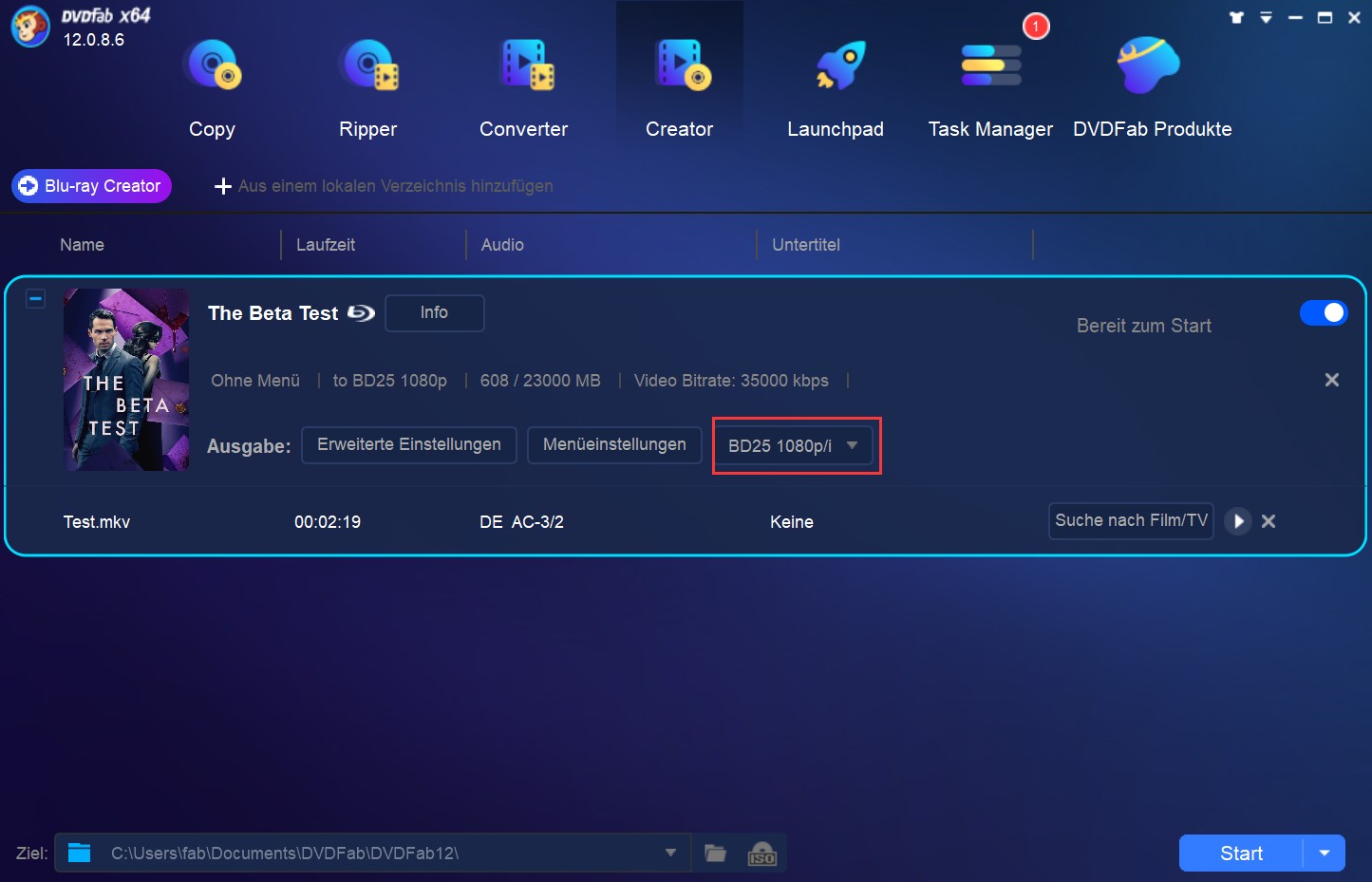The height and width of the screenshot is (882, 1372).
Task: Click the to BD25 1080p text
Action: (x=390, y=381)
